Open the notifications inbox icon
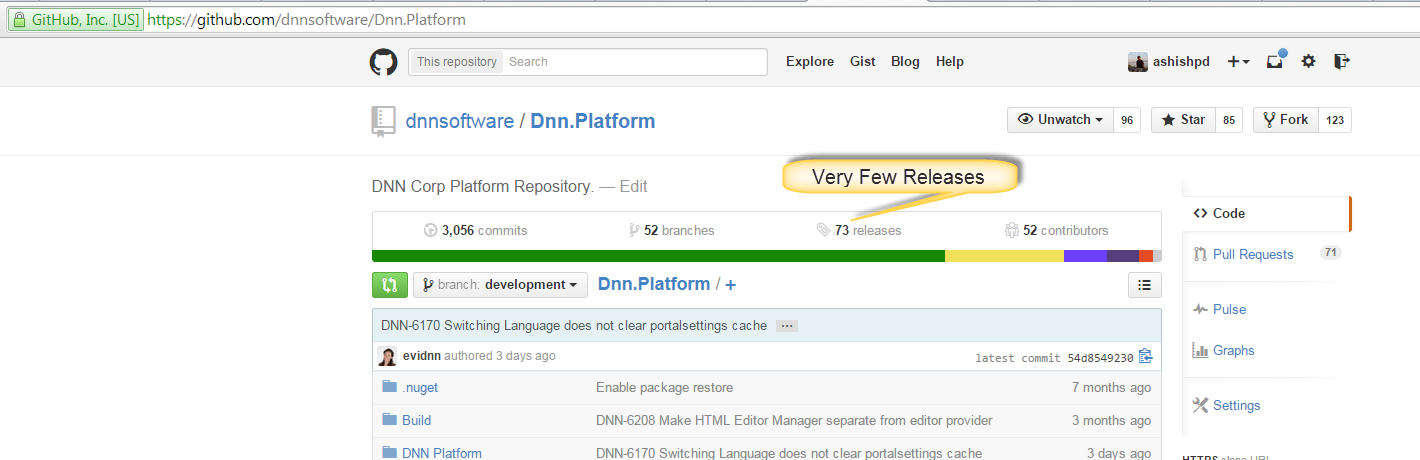Screen dimensions: 1420x460 click(x=1275, y=61)
